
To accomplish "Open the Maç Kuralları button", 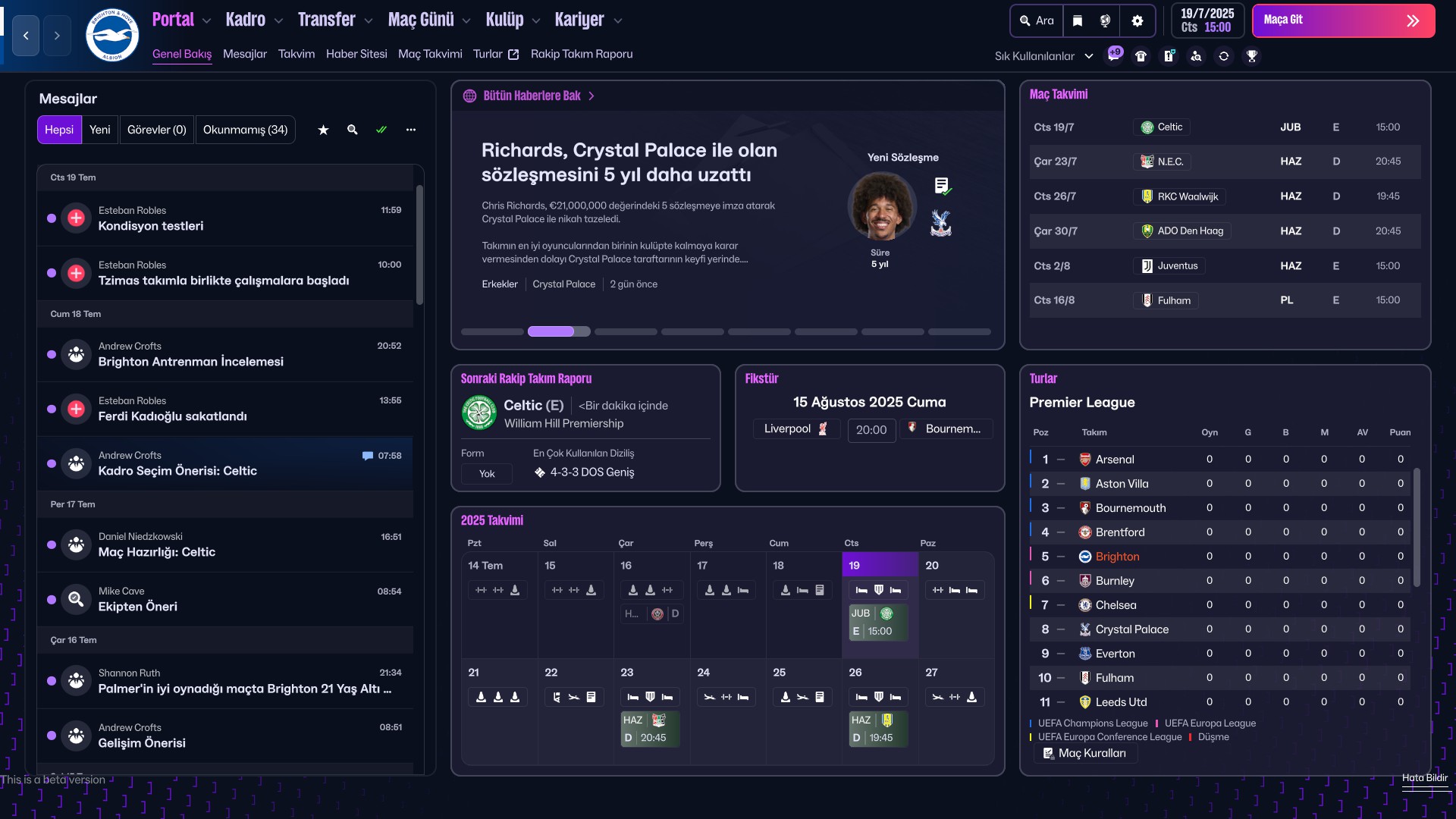I will click(x=1085, y=753).
